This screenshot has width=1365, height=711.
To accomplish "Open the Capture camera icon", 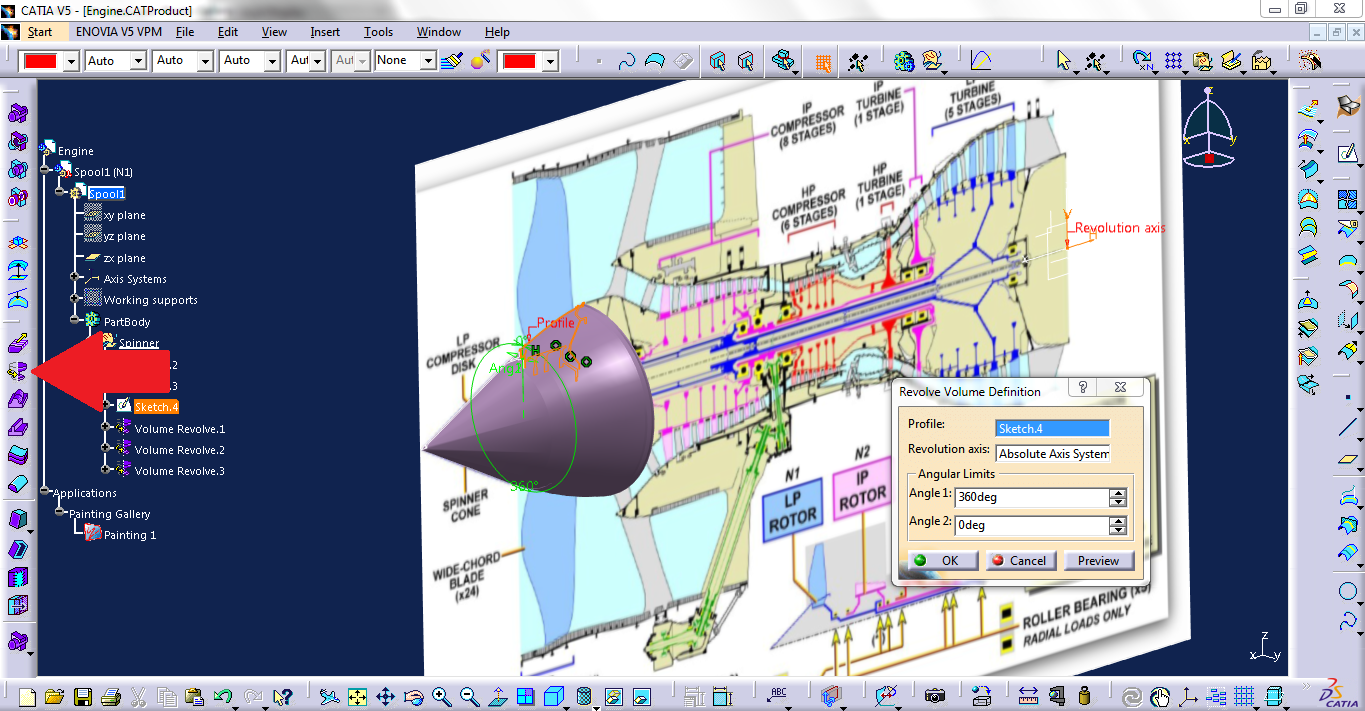I will point(935,696).
